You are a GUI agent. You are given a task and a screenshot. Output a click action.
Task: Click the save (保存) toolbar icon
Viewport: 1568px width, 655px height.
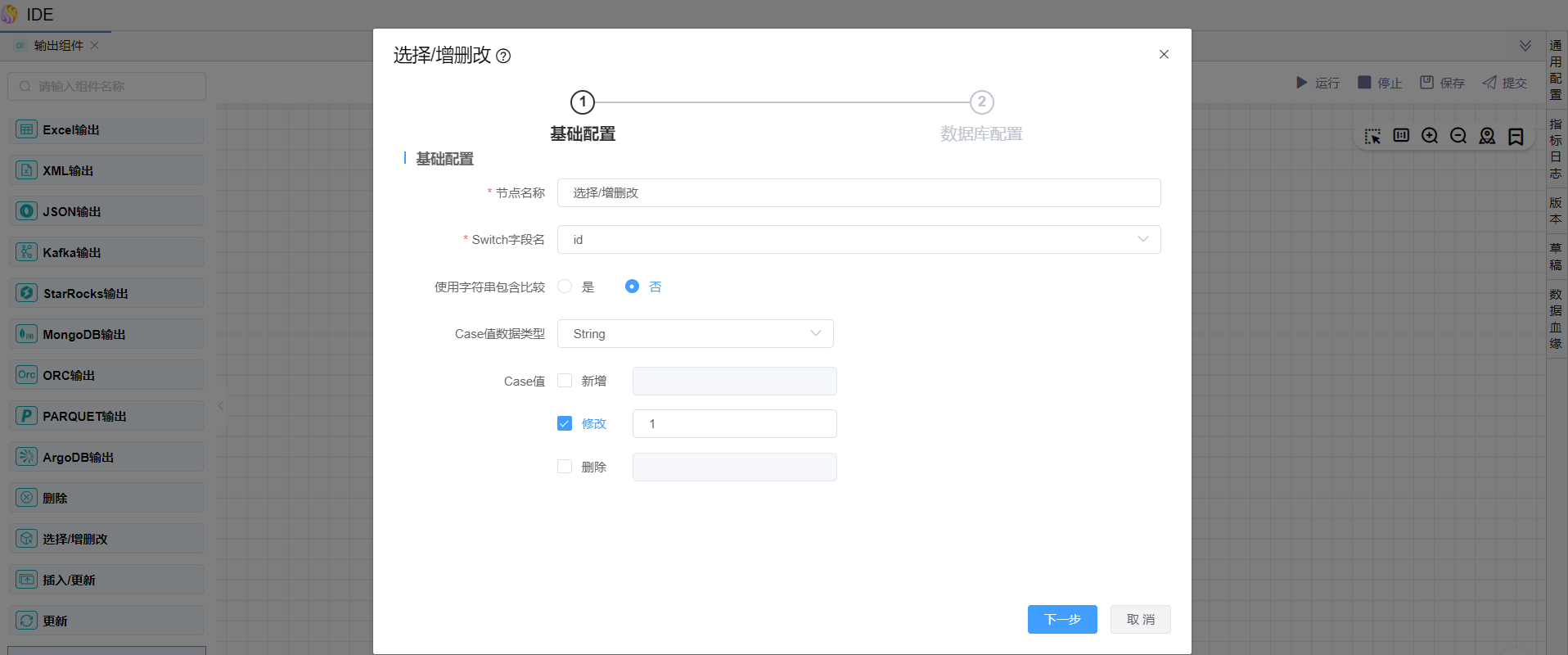point(1426,83)
